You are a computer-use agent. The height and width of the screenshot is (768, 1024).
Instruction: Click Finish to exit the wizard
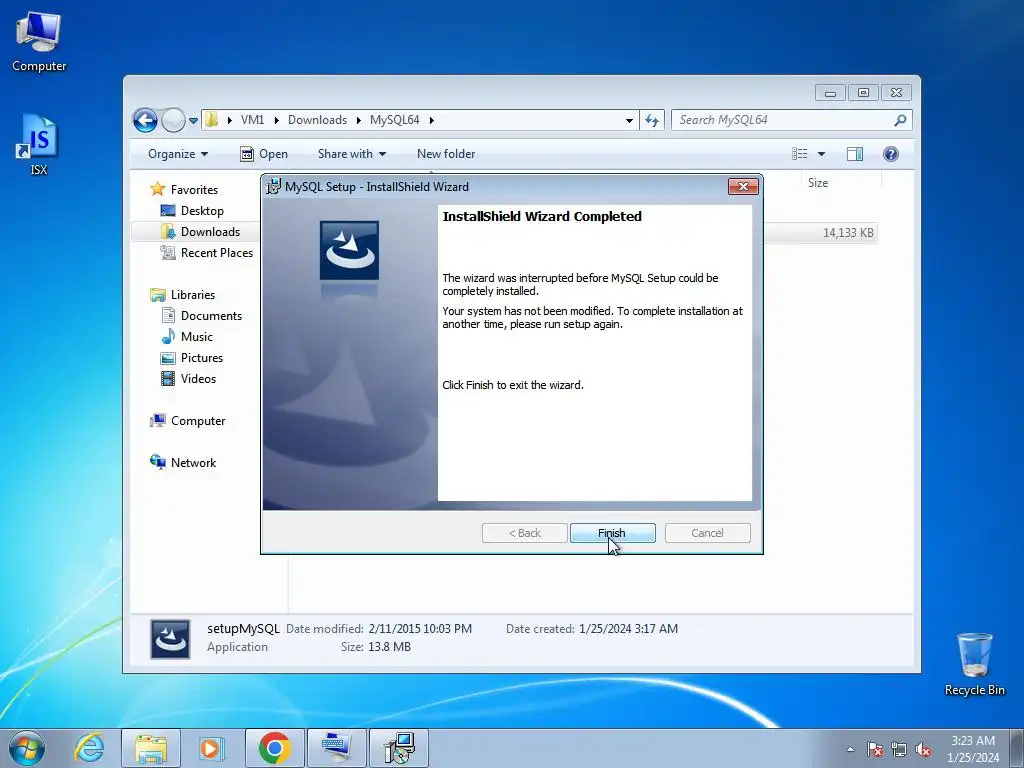click(x=613, y=533)
